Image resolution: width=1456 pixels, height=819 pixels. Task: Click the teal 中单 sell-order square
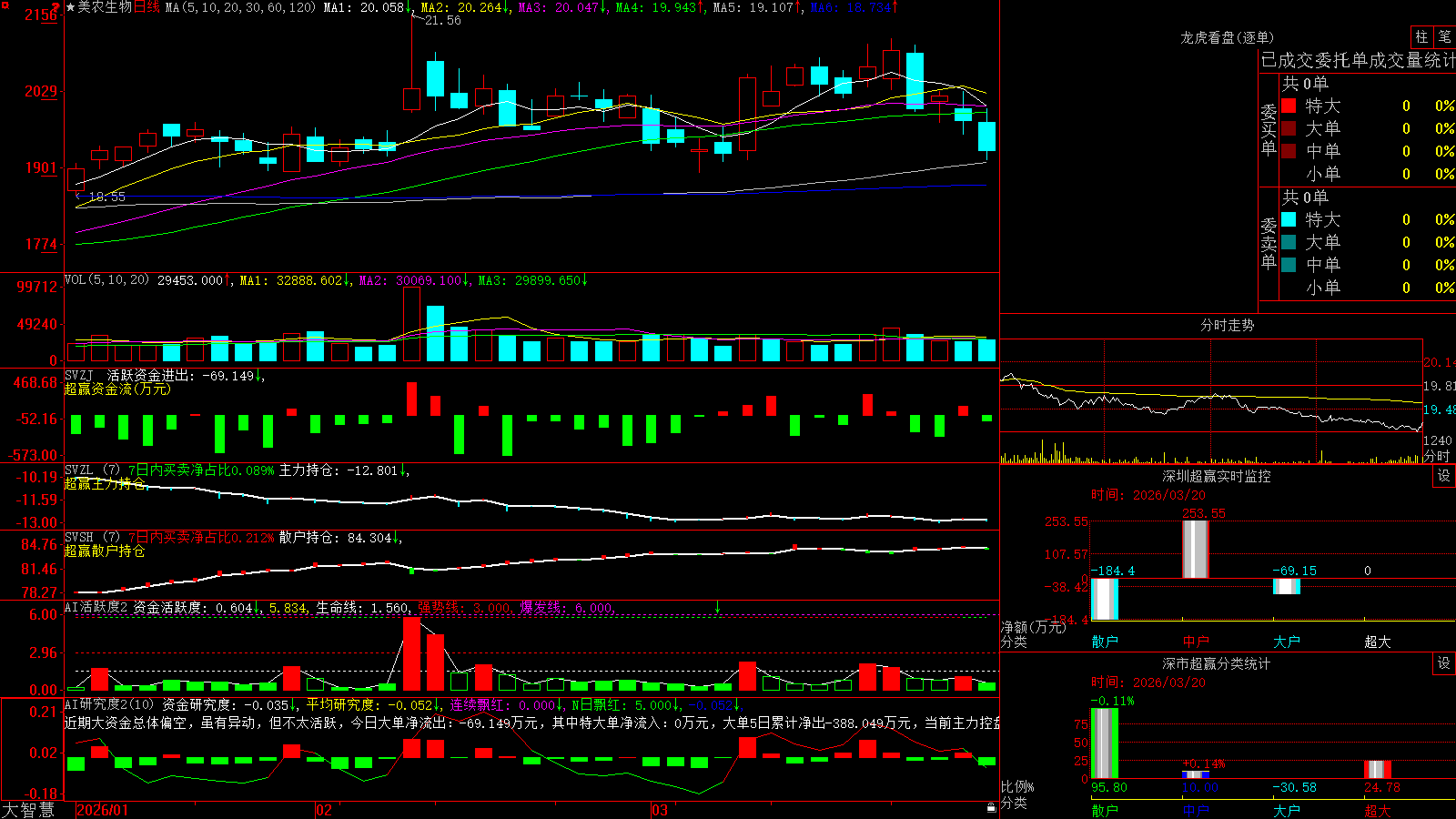tap(1289, 265)
